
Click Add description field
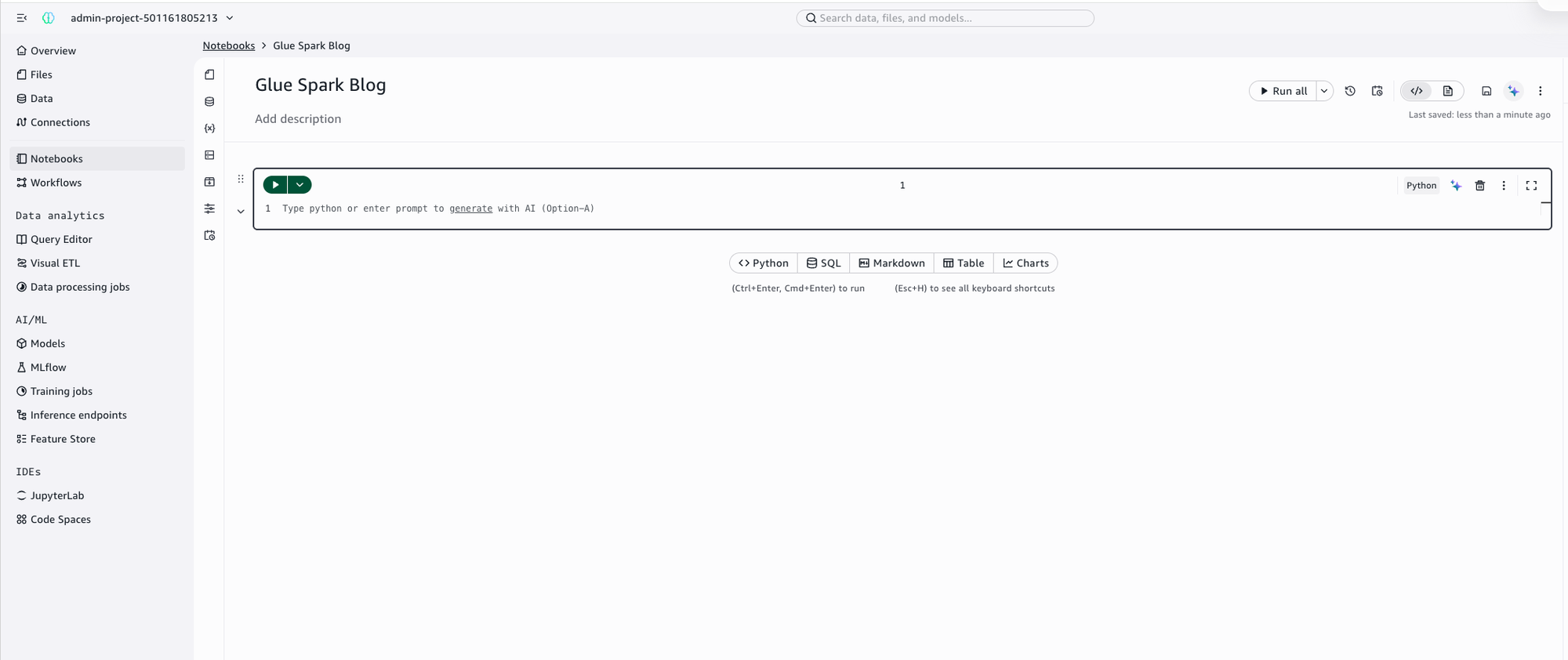click(x=298, y=119)
